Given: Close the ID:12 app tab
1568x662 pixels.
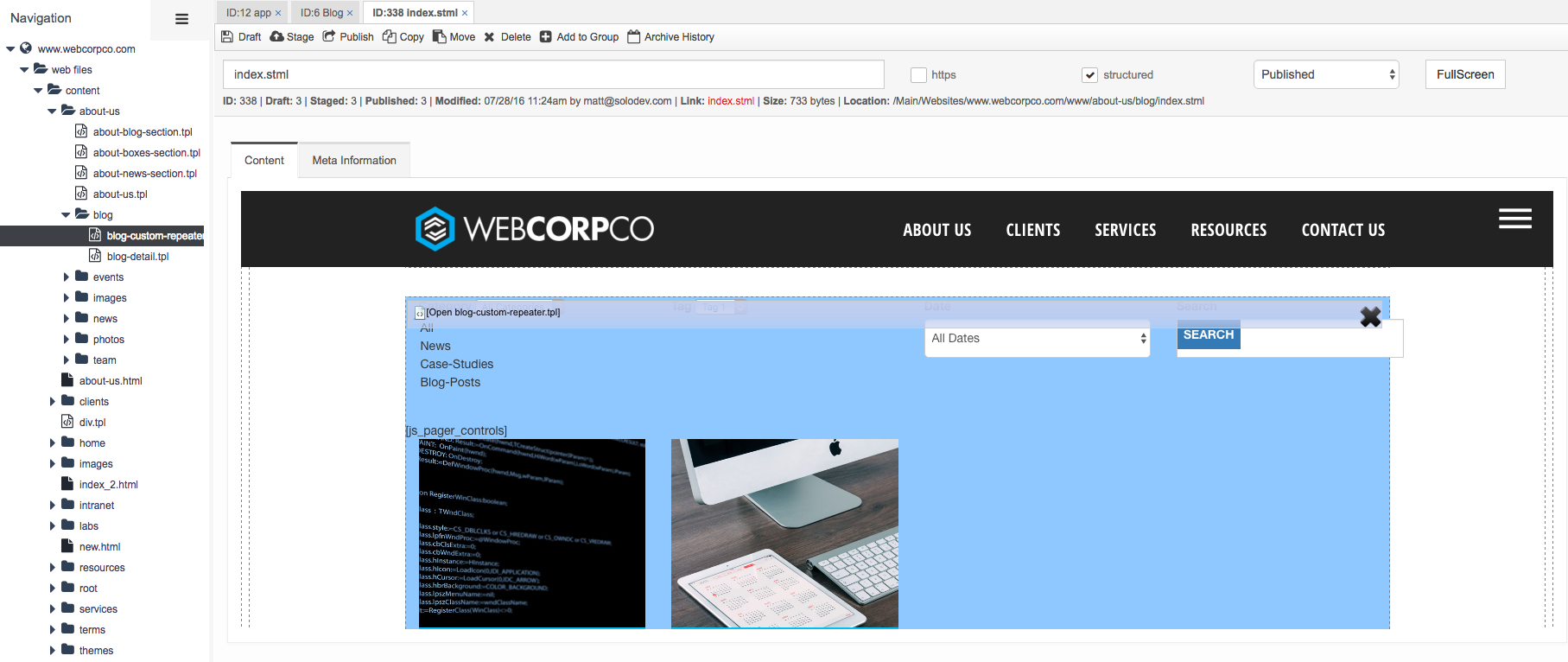Looking at the screenshot, I should click(278, 13).
